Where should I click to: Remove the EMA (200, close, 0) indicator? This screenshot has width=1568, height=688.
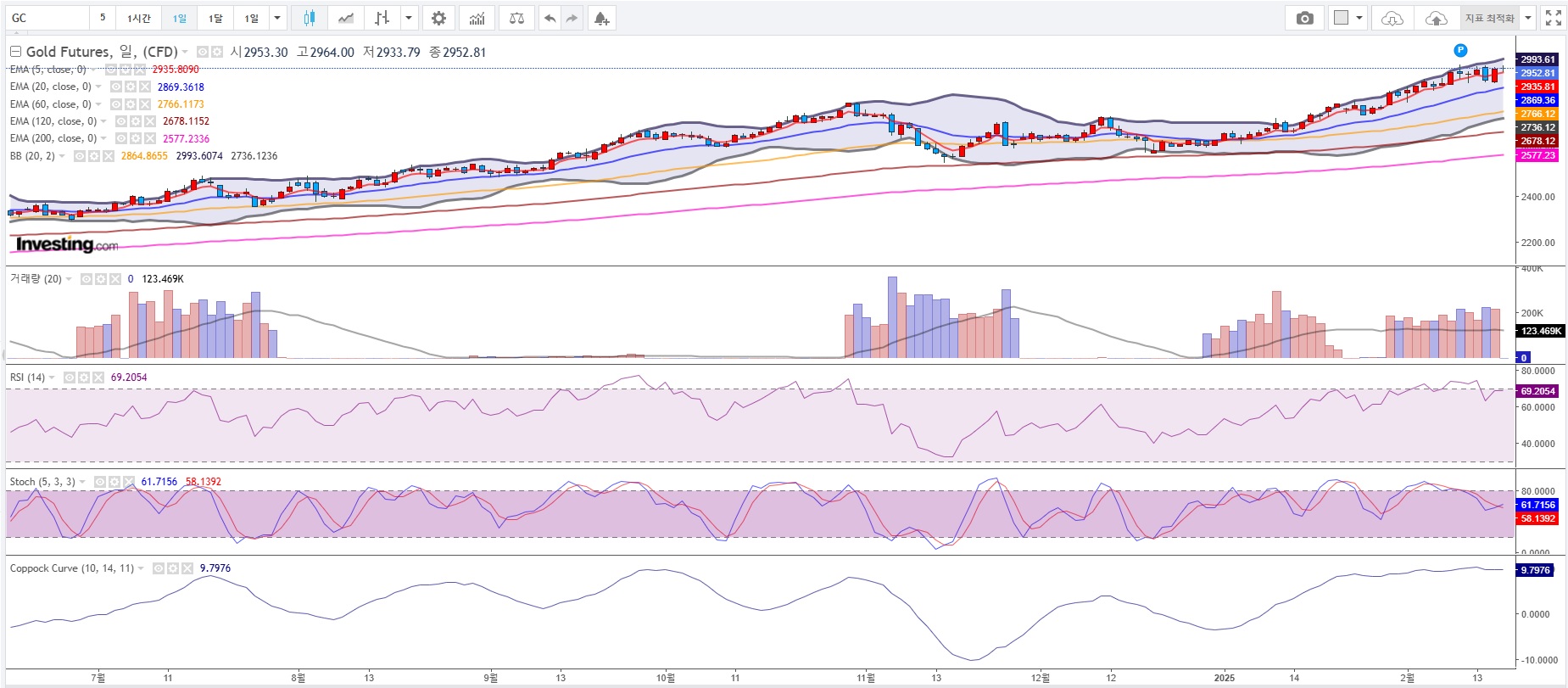coord(150,138)
